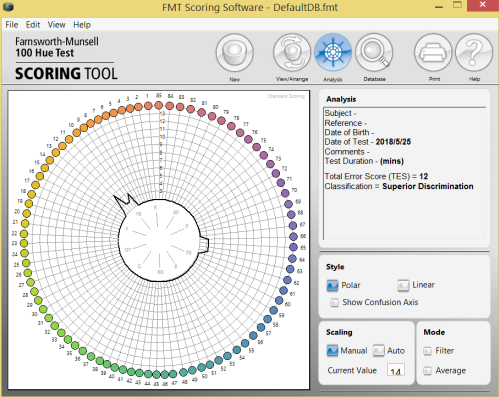This screenshot has width=500, height=398.
Task: Click the application icon in title bar
Action: point(8,7)
